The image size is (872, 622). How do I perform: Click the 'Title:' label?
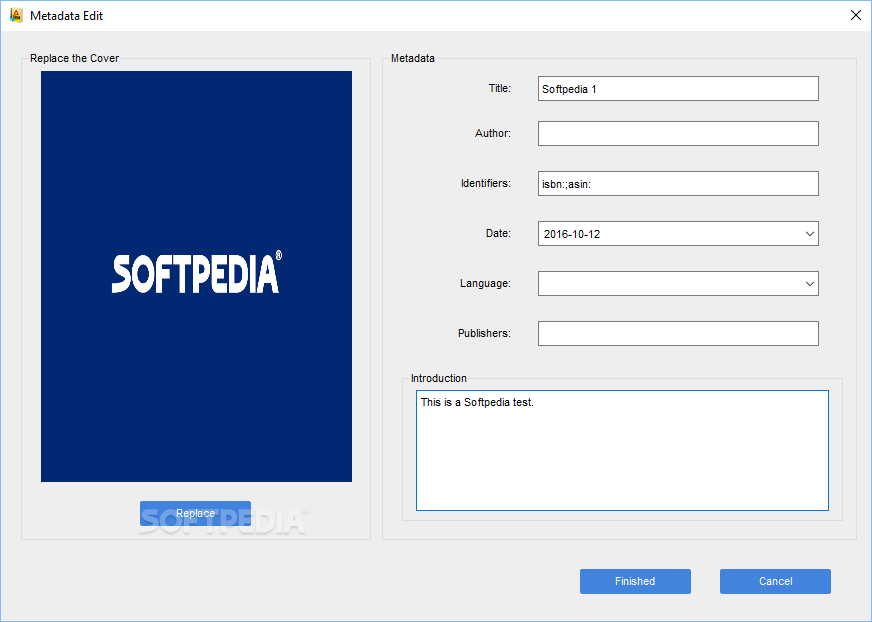click(x=499, y=88)
